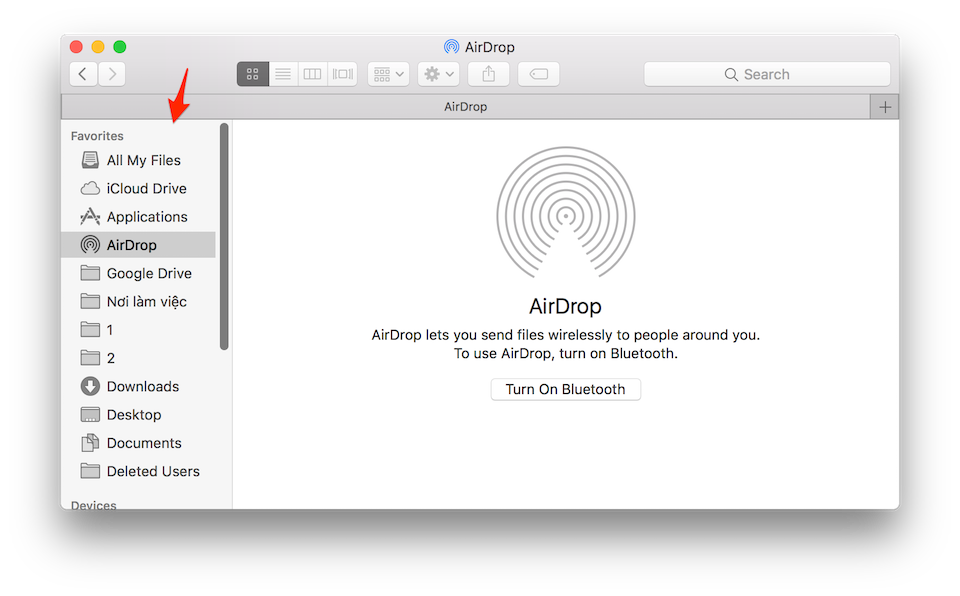This screenshot has width=960, height=596.
Task: Click the sidebar vertical scrollbar
Action: pos(224,236)
